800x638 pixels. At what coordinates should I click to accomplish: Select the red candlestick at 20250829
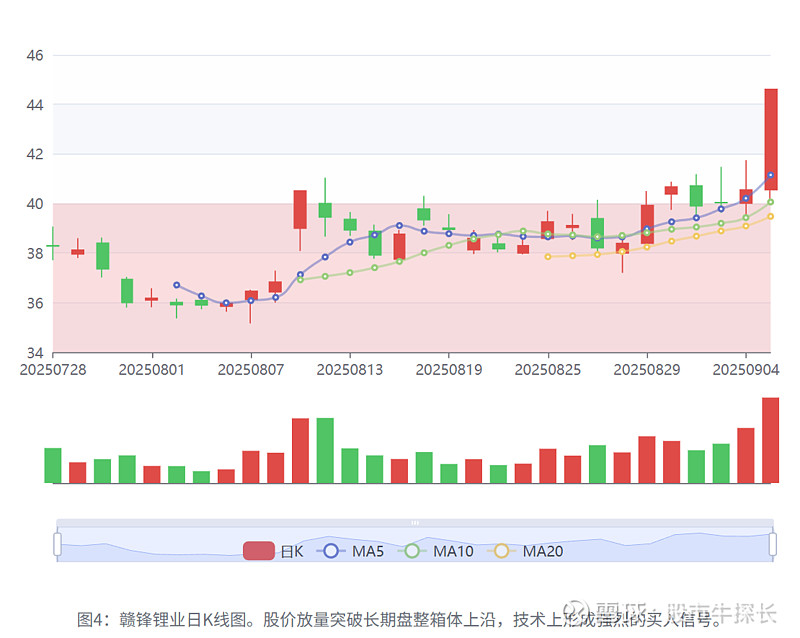647,225
